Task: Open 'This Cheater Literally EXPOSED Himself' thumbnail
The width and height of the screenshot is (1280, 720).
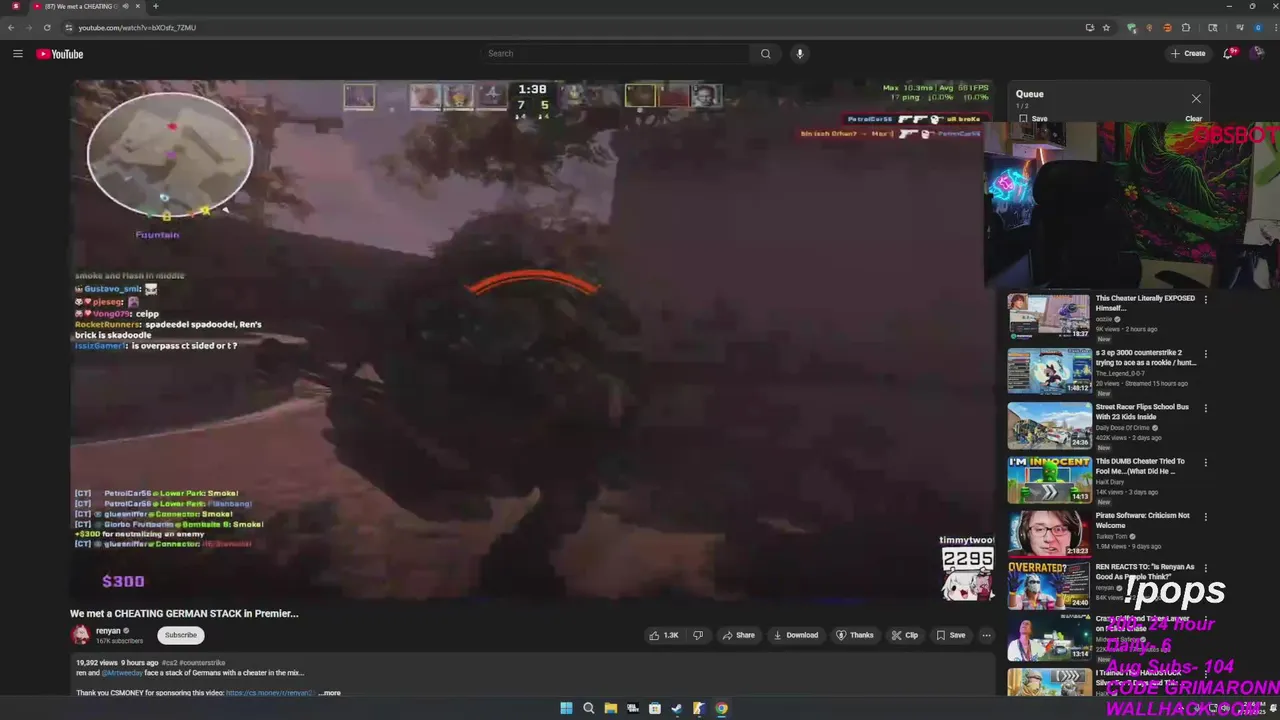Action: [x=1049, y=316]
